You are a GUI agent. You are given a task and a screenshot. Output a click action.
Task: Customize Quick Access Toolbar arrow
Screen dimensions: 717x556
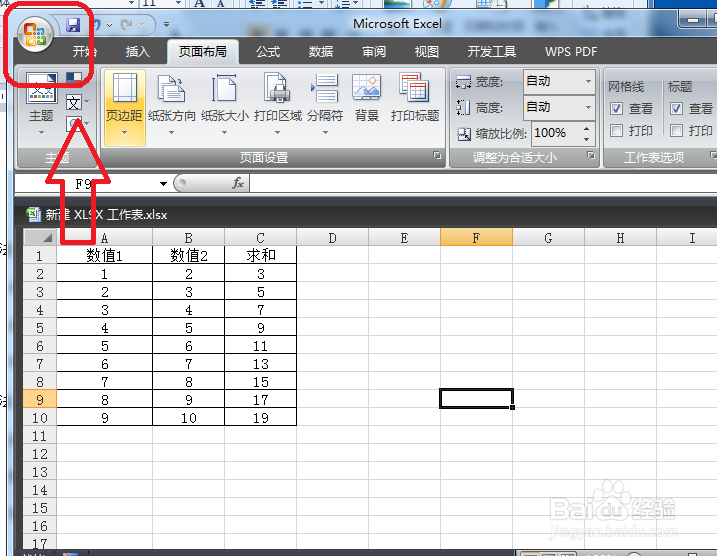pos(166,25)
